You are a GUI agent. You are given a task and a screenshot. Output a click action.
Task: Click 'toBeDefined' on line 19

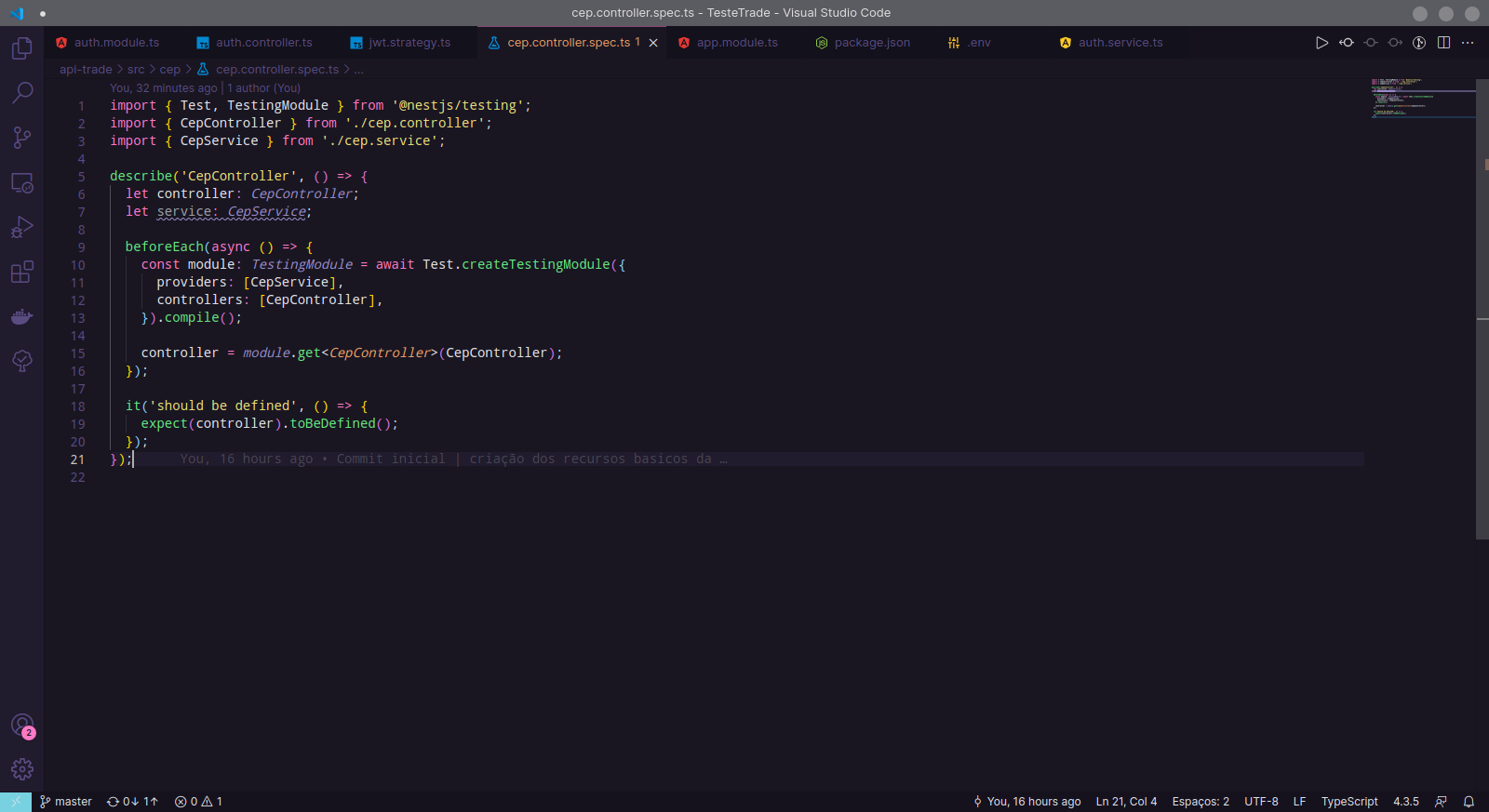tap(332, 424)
